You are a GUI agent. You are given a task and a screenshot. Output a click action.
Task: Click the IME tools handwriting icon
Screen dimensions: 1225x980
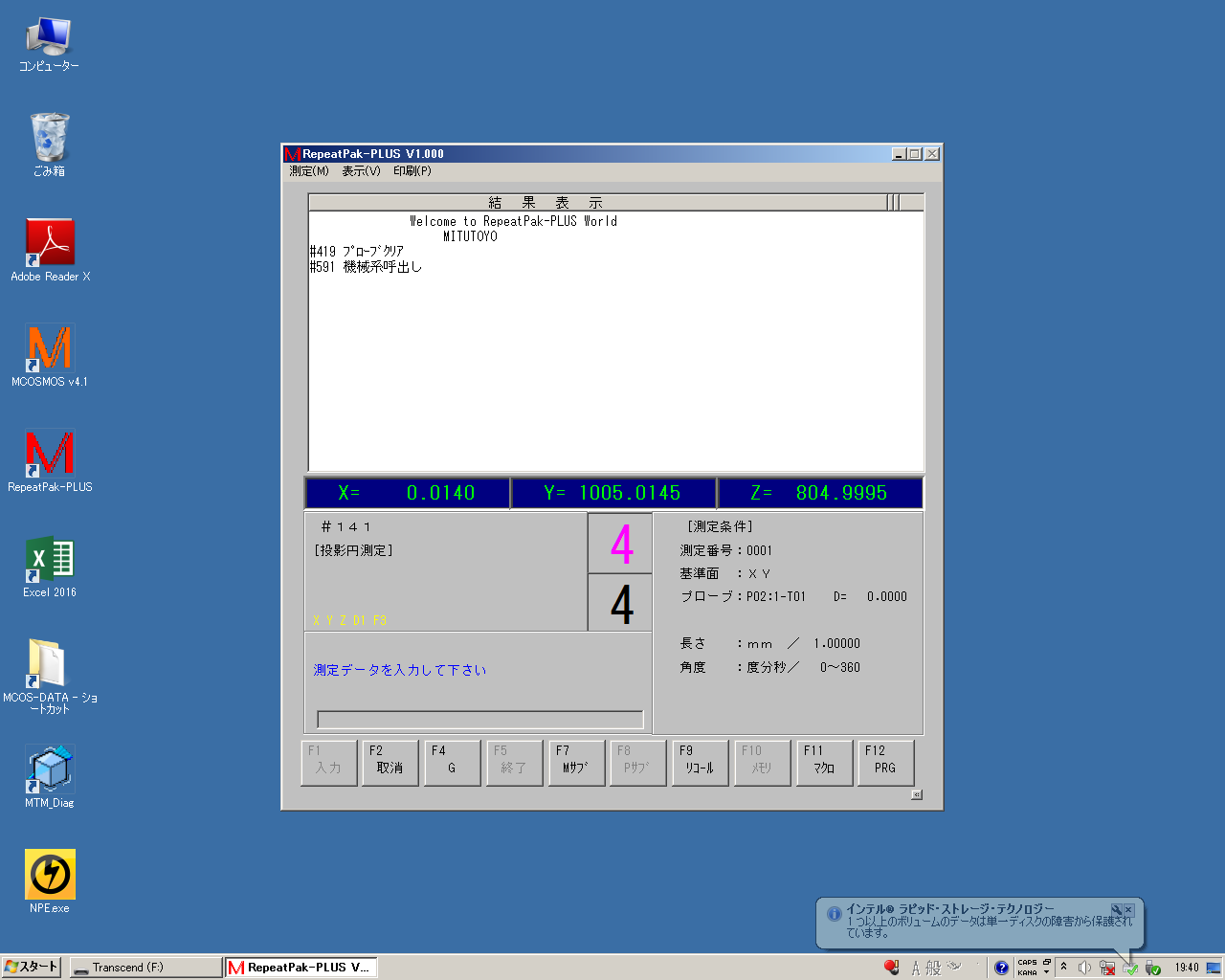coord(954,966)
